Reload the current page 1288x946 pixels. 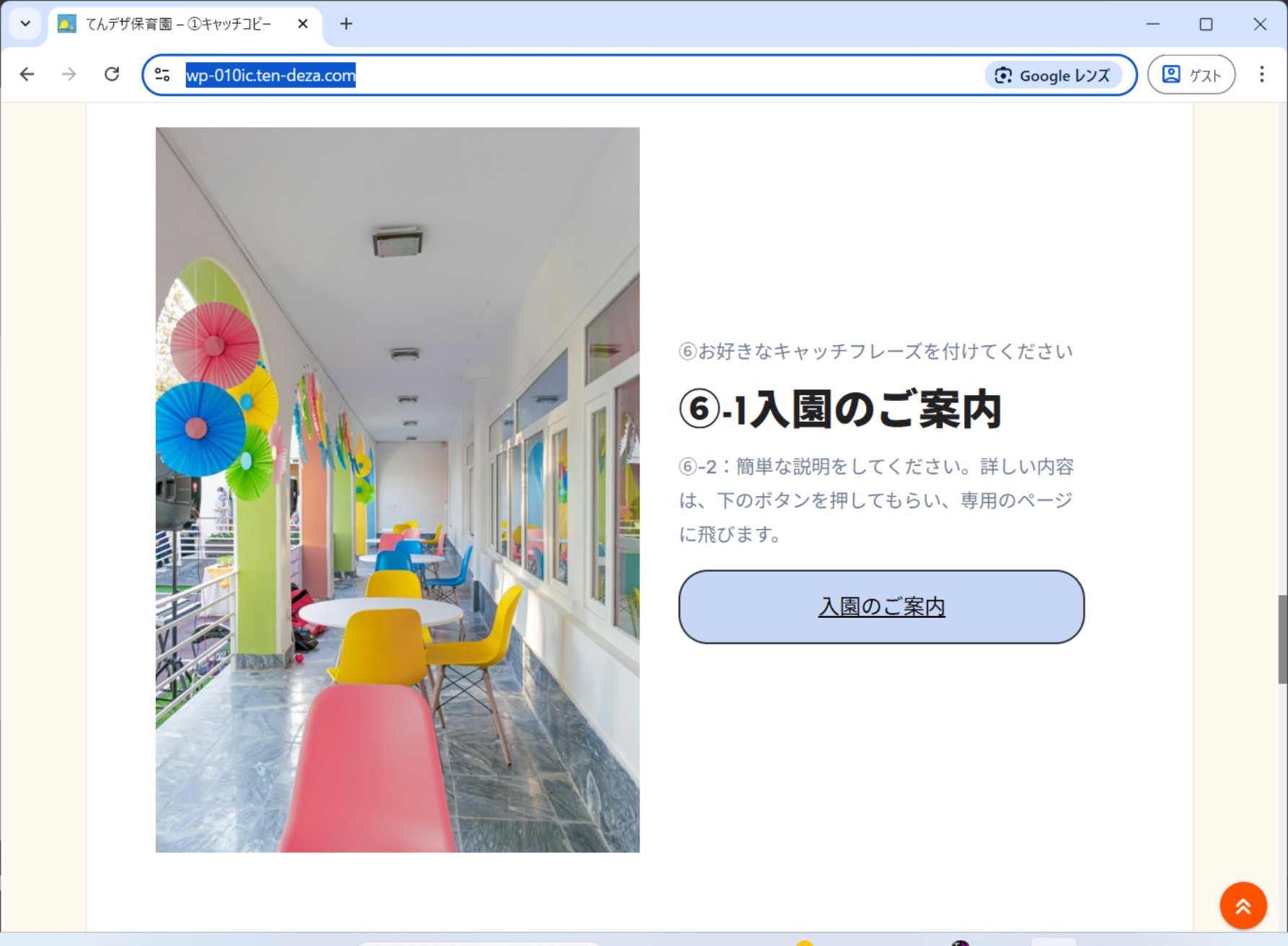point(112,74)
